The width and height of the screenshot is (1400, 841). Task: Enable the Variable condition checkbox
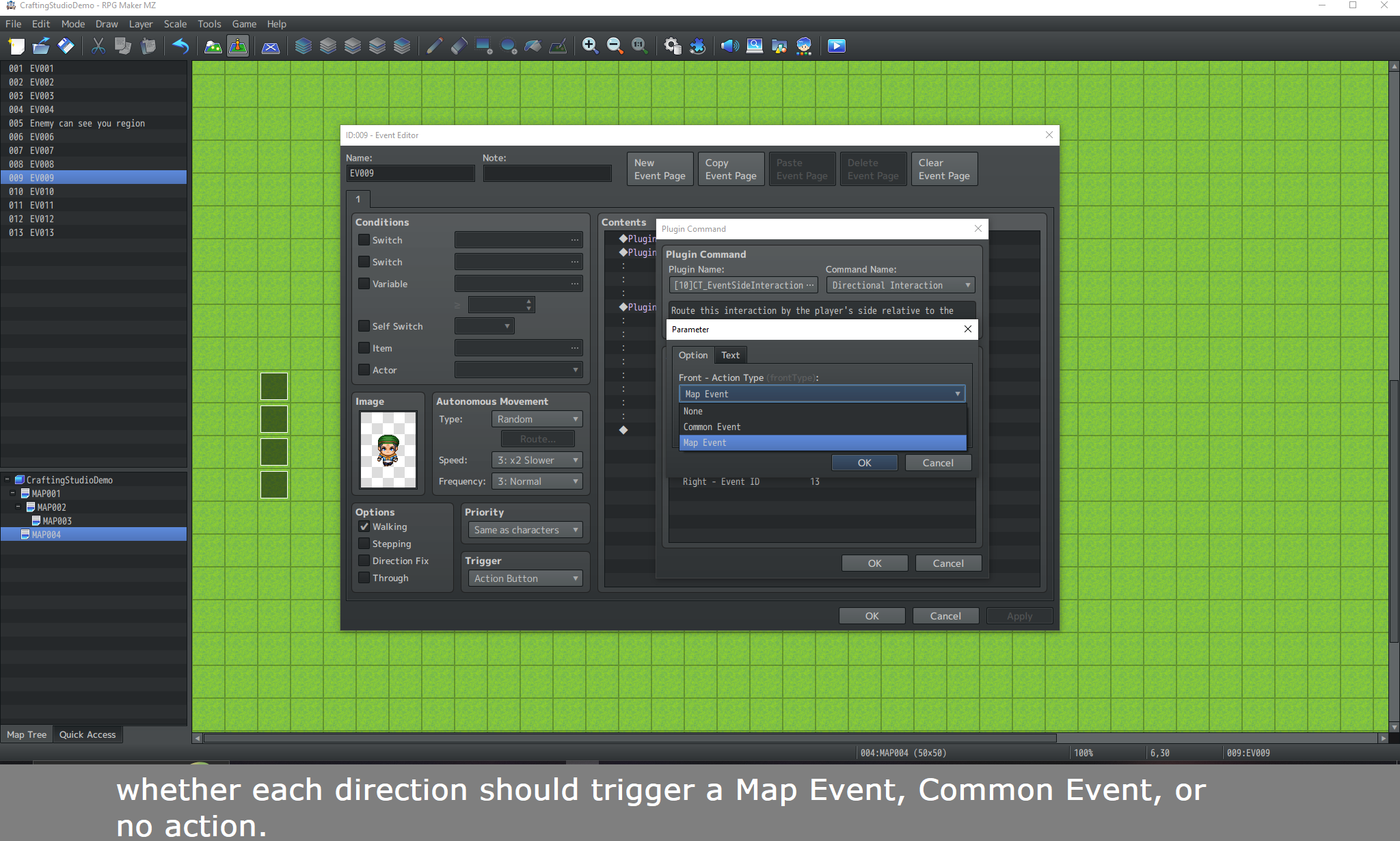point(364,284)
